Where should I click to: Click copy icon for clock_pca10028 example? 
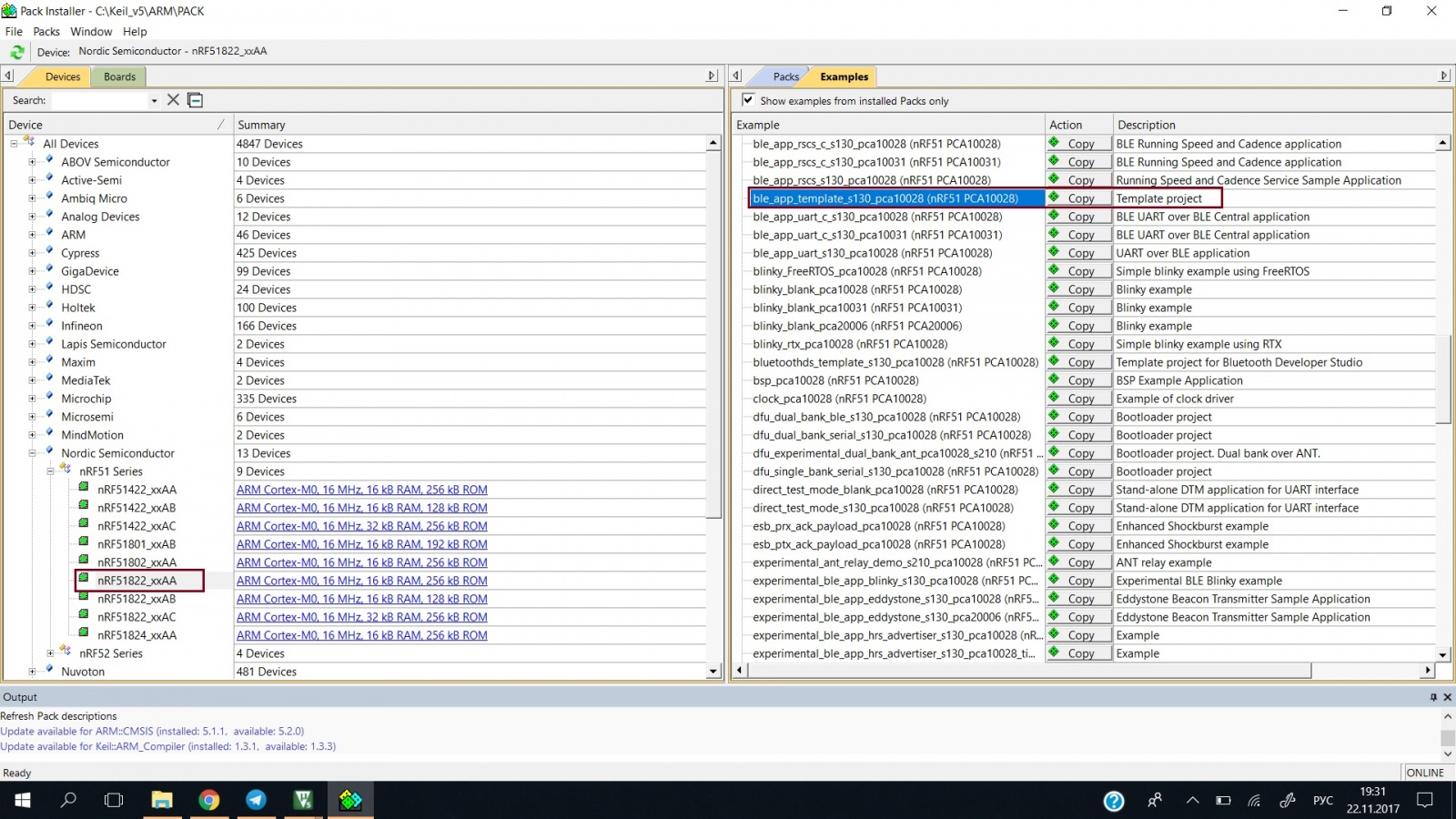1054,398
